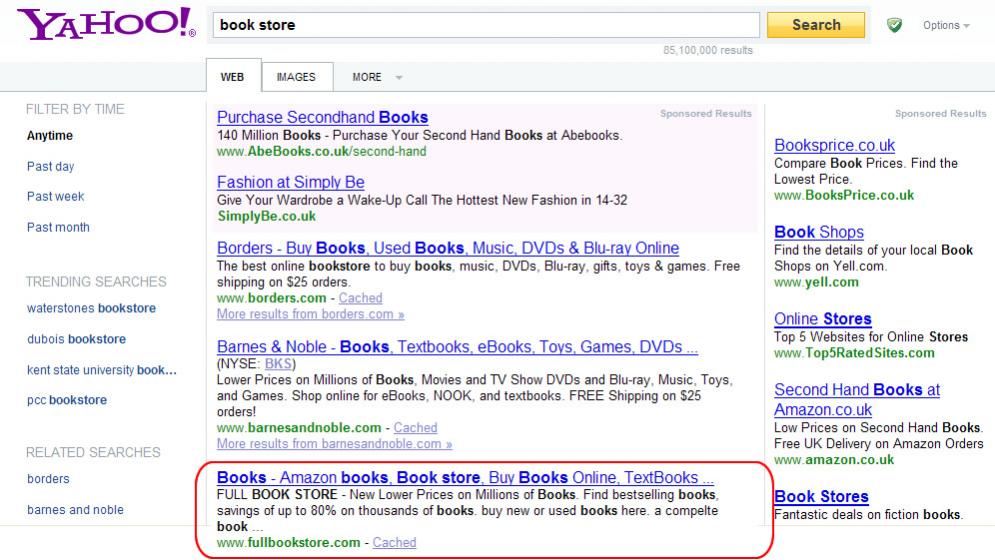Filter results by Past week
The image size is (995, 560).
click(x=55, y=197)
